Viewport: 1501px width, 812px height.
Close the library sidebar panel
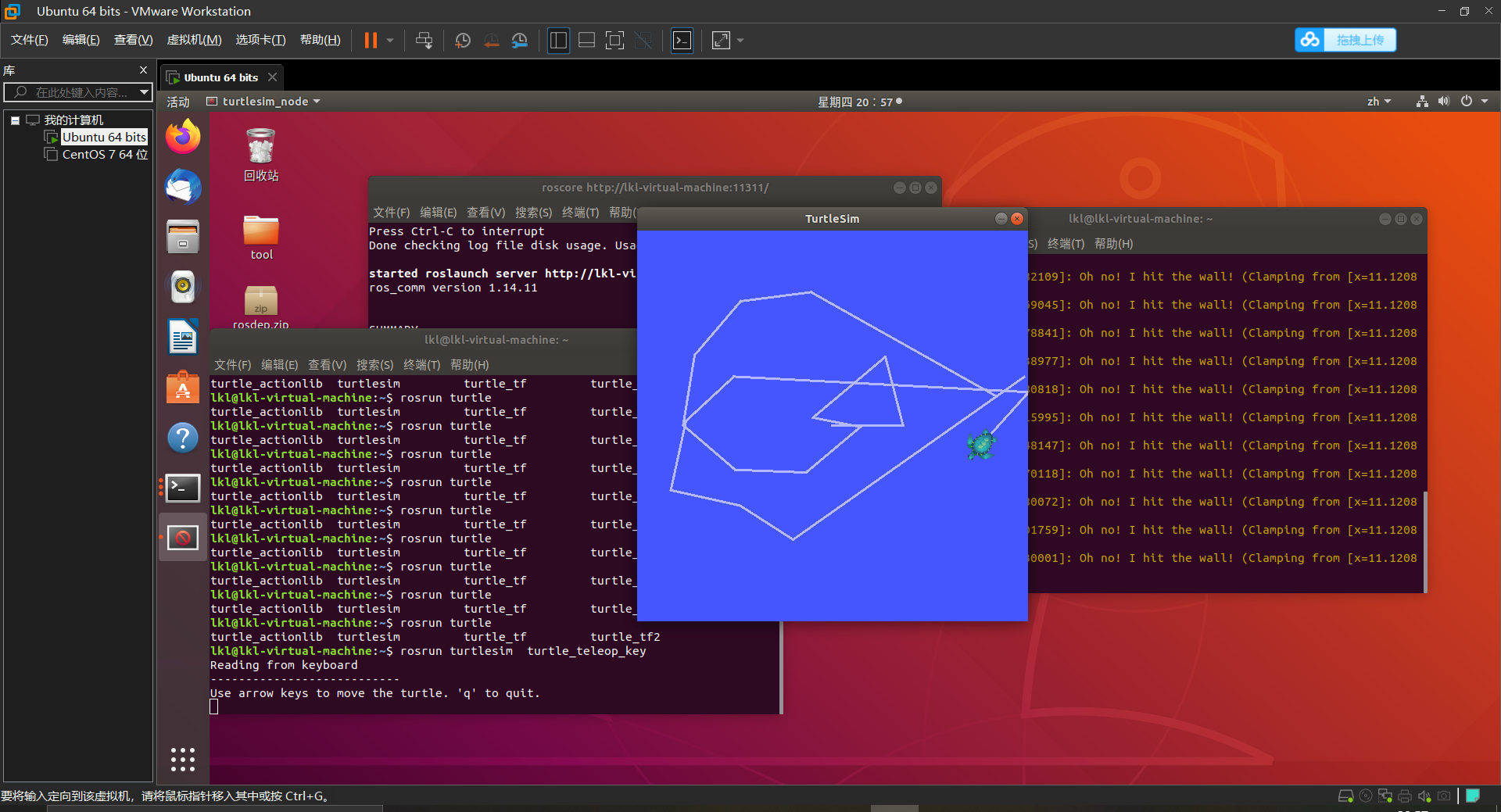click(x=143, y=70)
